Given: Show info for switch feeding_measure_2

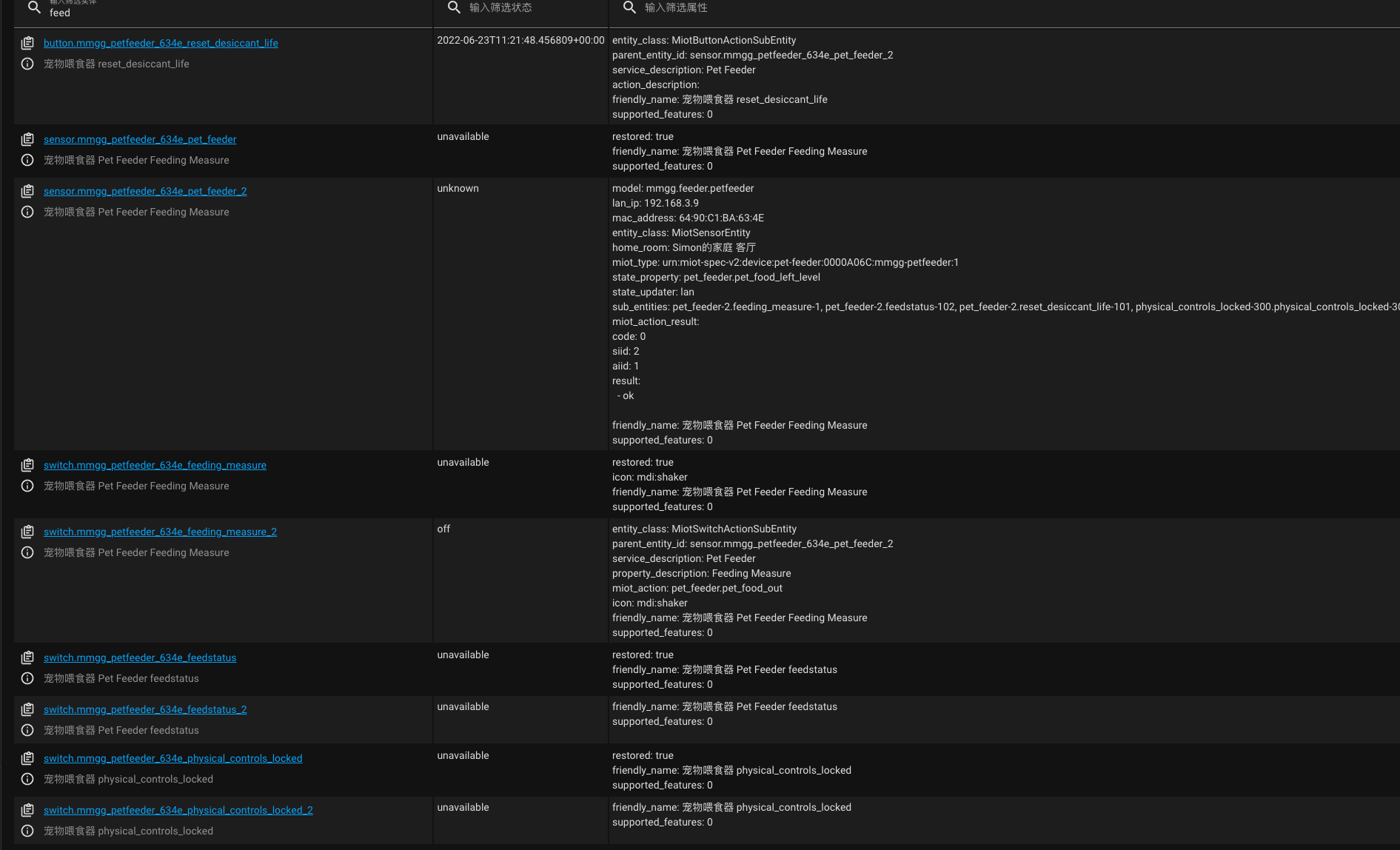Looking at the screenshot, I should (x=27, y=552).
